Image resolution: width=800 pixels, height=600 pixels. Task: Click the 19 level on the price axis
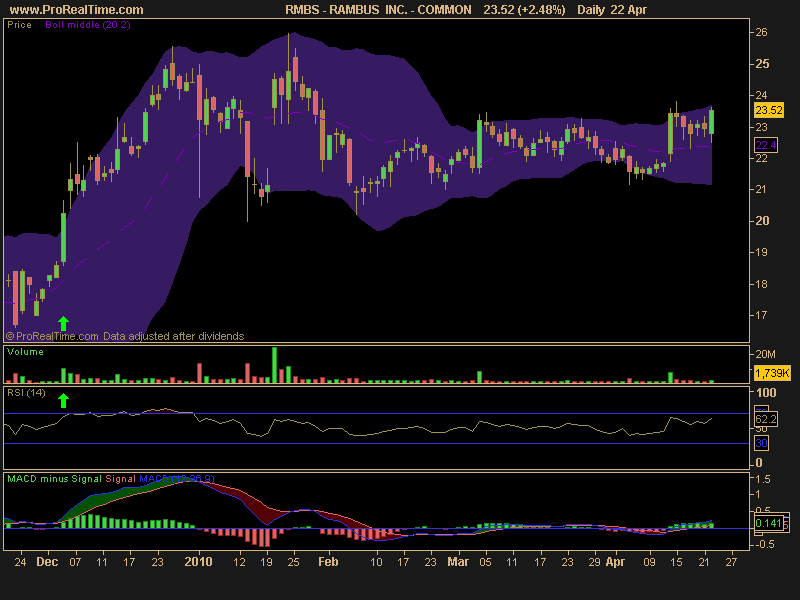(x=761, y=252)
